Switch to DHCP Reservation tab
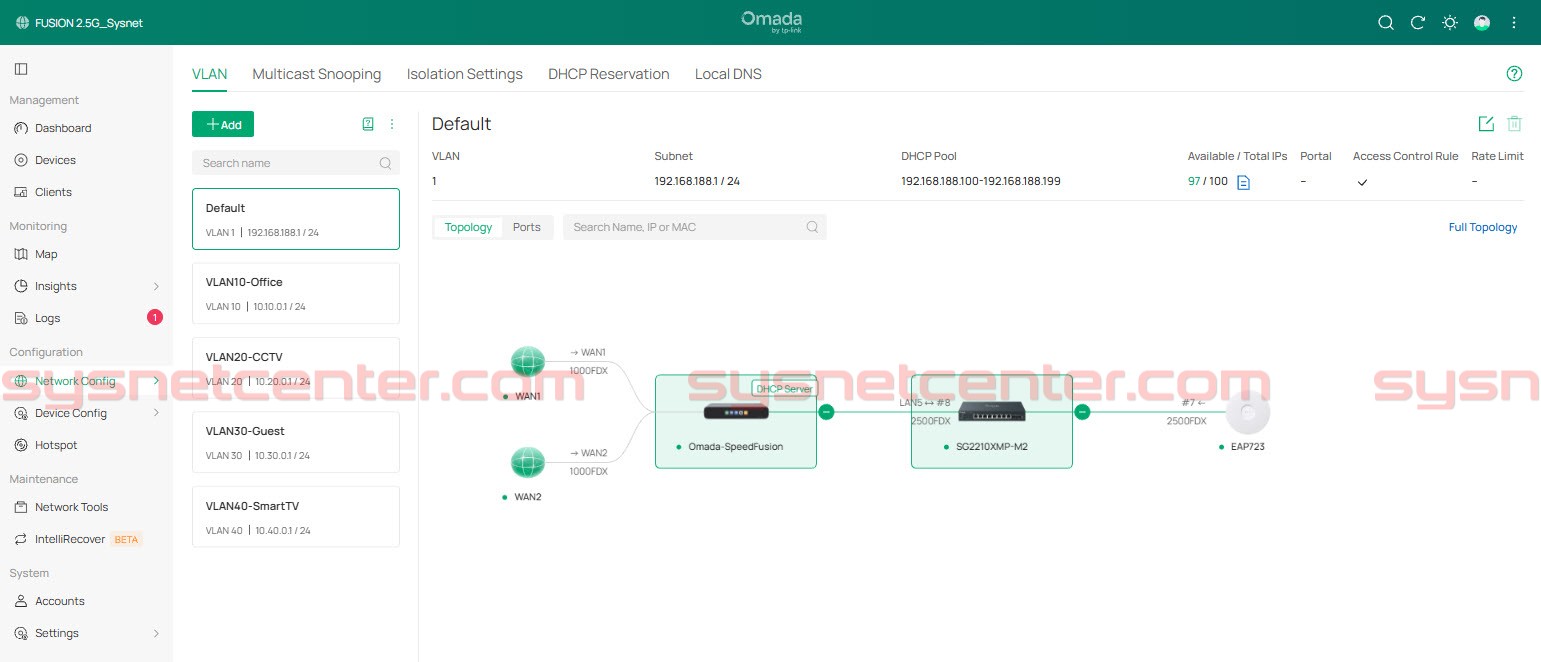Viewport: 1541px width, 662px height. coord(609,74)
